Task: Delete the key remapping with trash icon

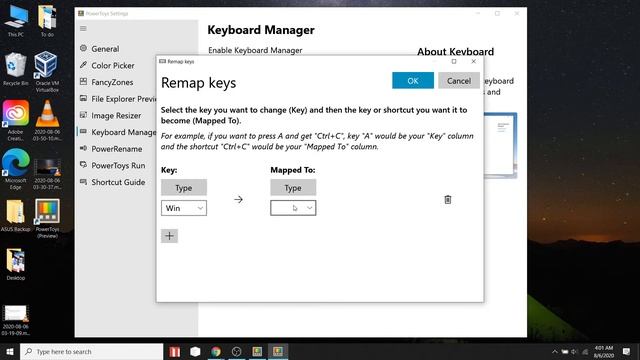Action: pos(448,200)
